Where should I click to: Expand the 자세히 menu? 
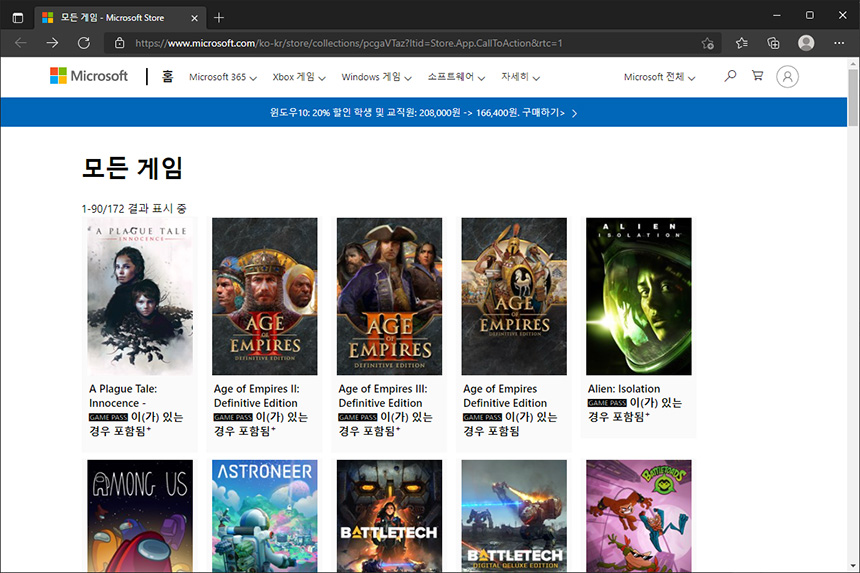pos(520,77)
